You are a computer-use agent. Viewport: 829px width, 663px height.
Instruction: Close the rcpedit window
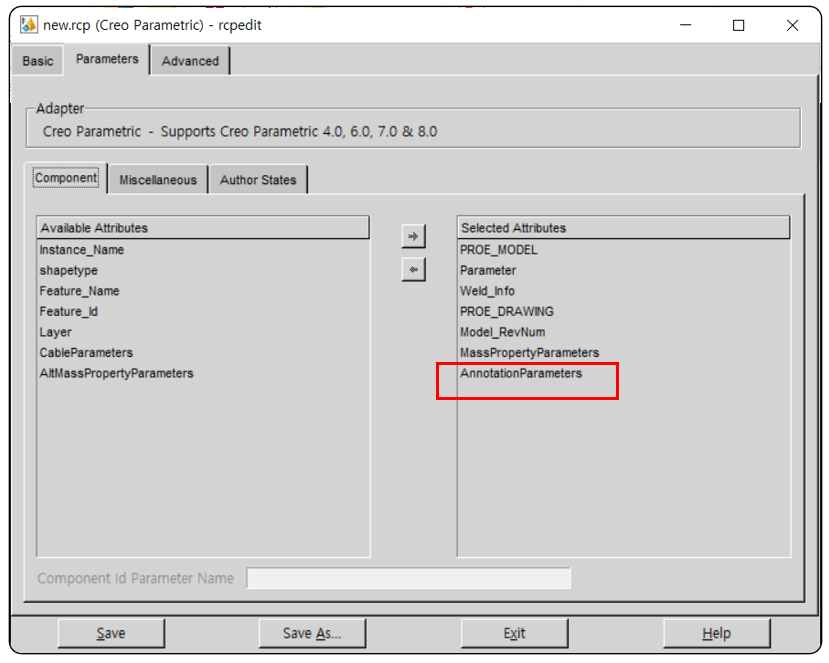[792, 25]
